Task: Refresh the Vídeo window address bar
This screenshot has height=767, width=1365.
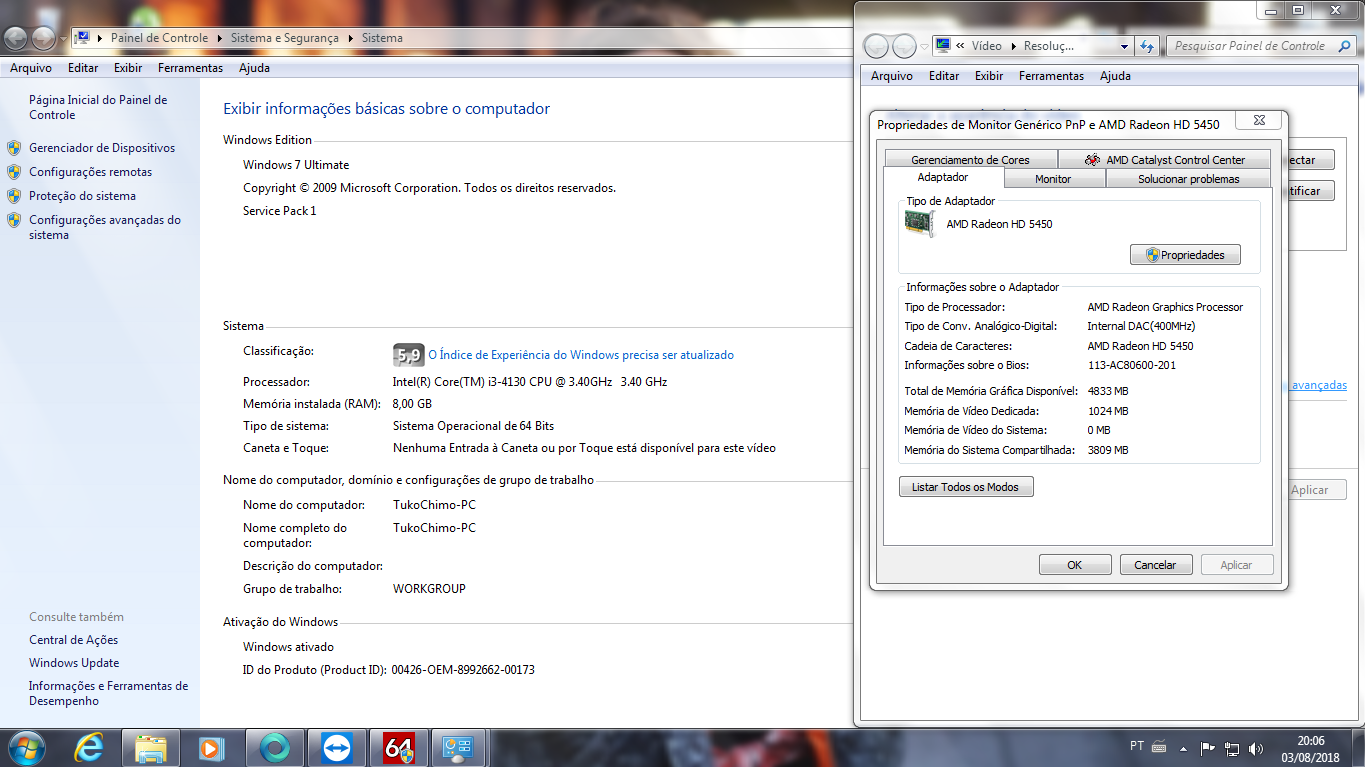Action: (x=1147, y=46)
